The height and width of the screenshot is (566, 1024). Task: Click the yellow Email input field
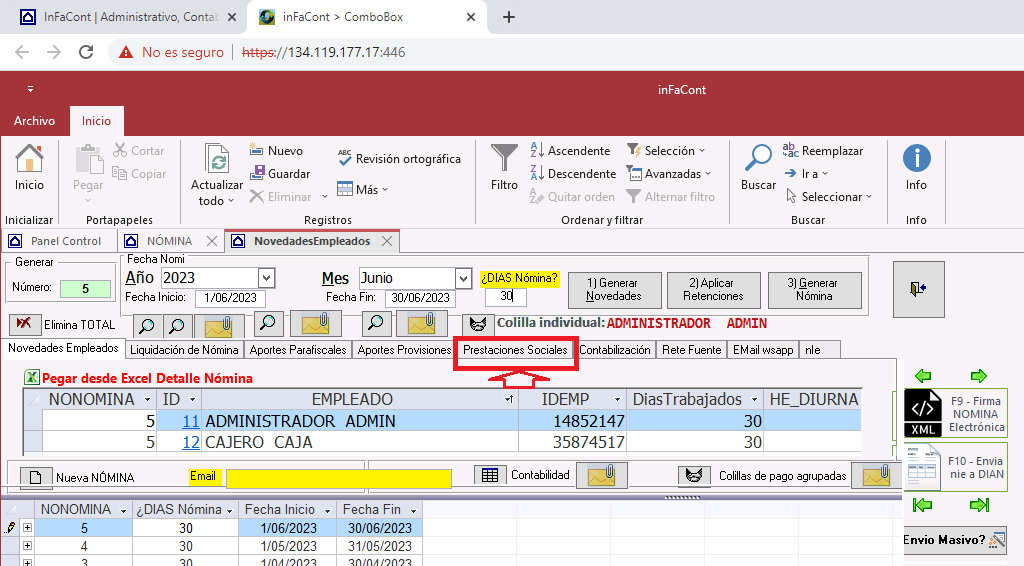pyautogui.click(x=338, y=478)
